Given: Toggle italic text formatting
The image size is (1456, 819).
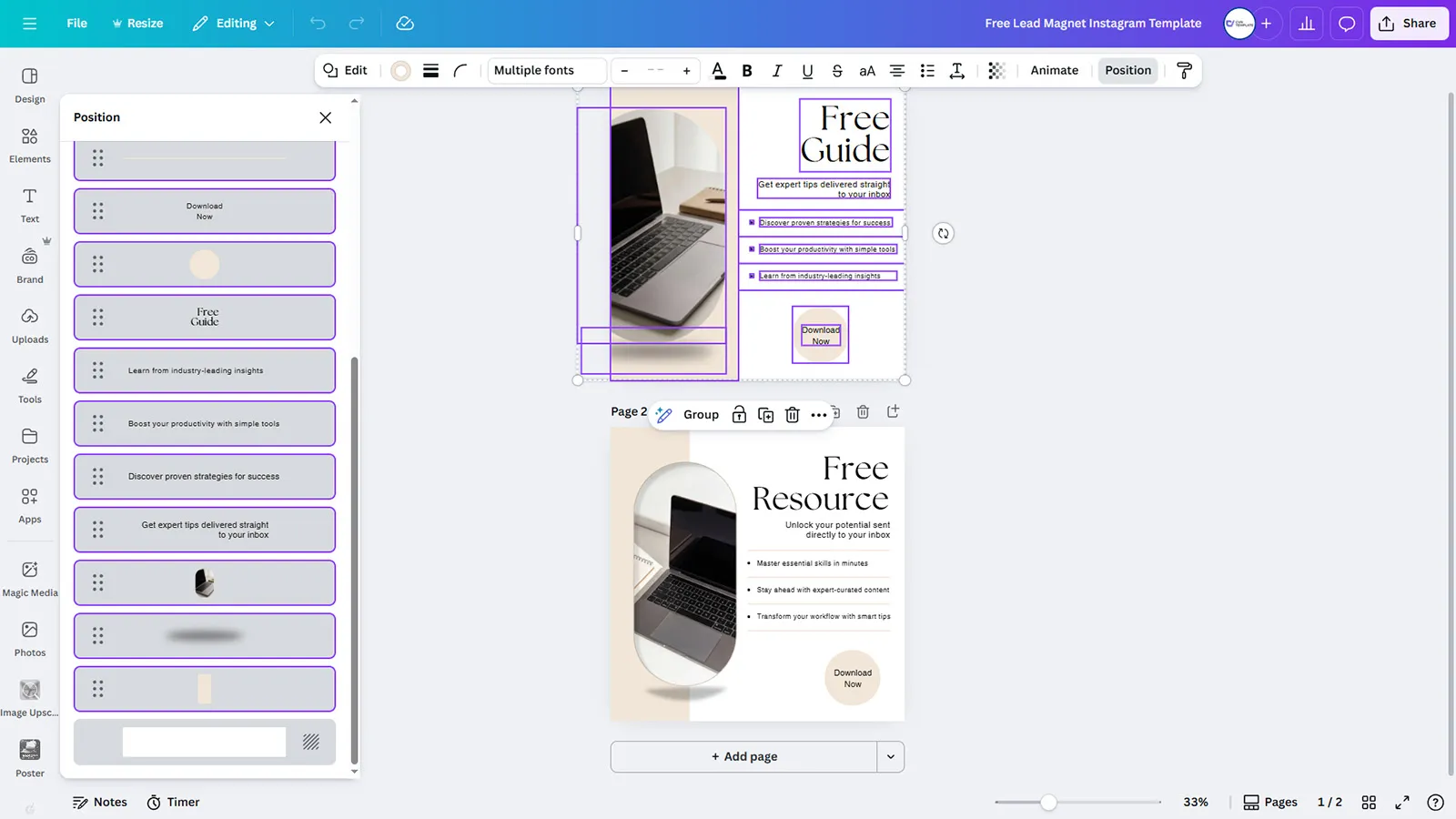Looking at the screenshot, I should tap(776, 71).
